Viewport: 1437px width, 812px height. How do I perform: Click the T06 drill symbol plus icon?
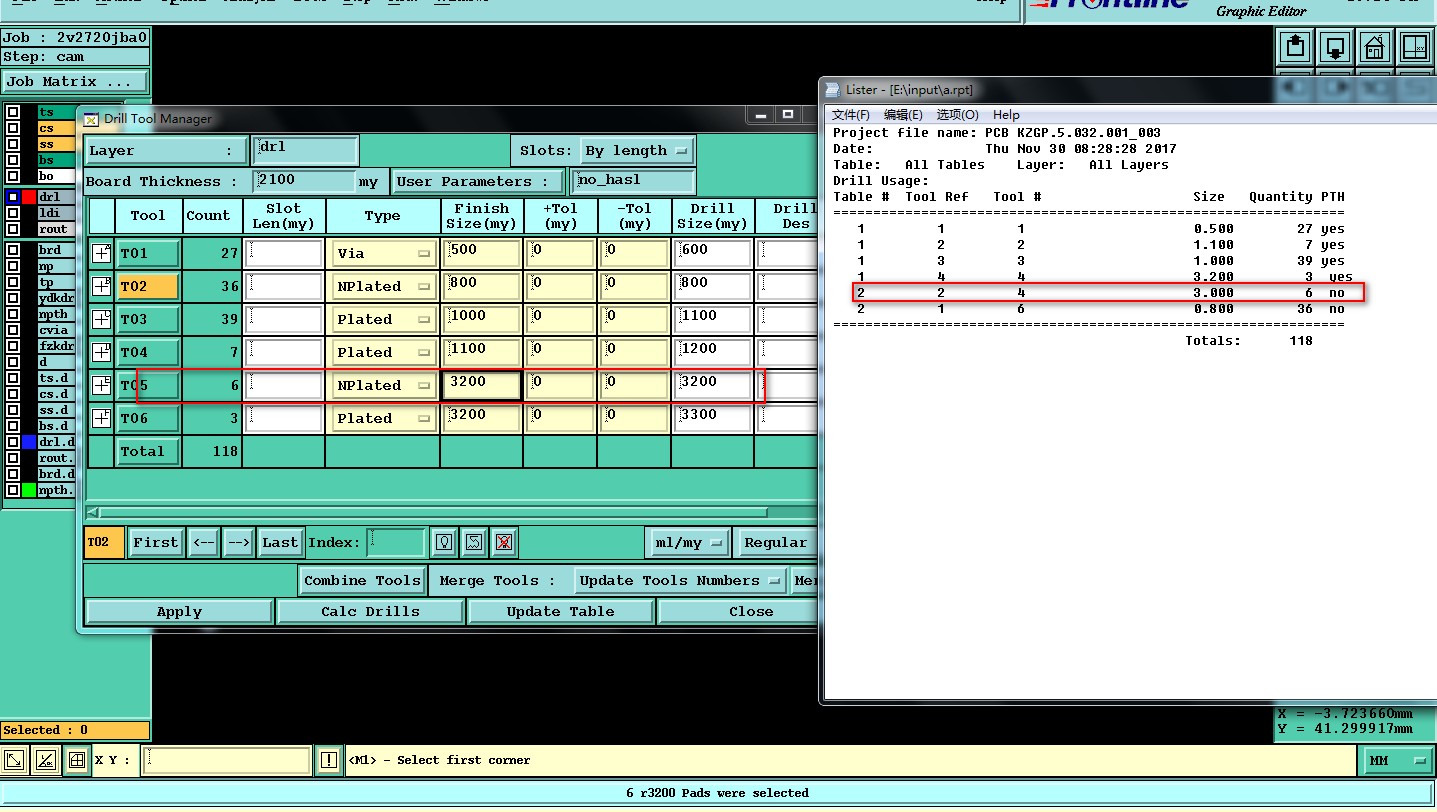click(x=101, y=418)
